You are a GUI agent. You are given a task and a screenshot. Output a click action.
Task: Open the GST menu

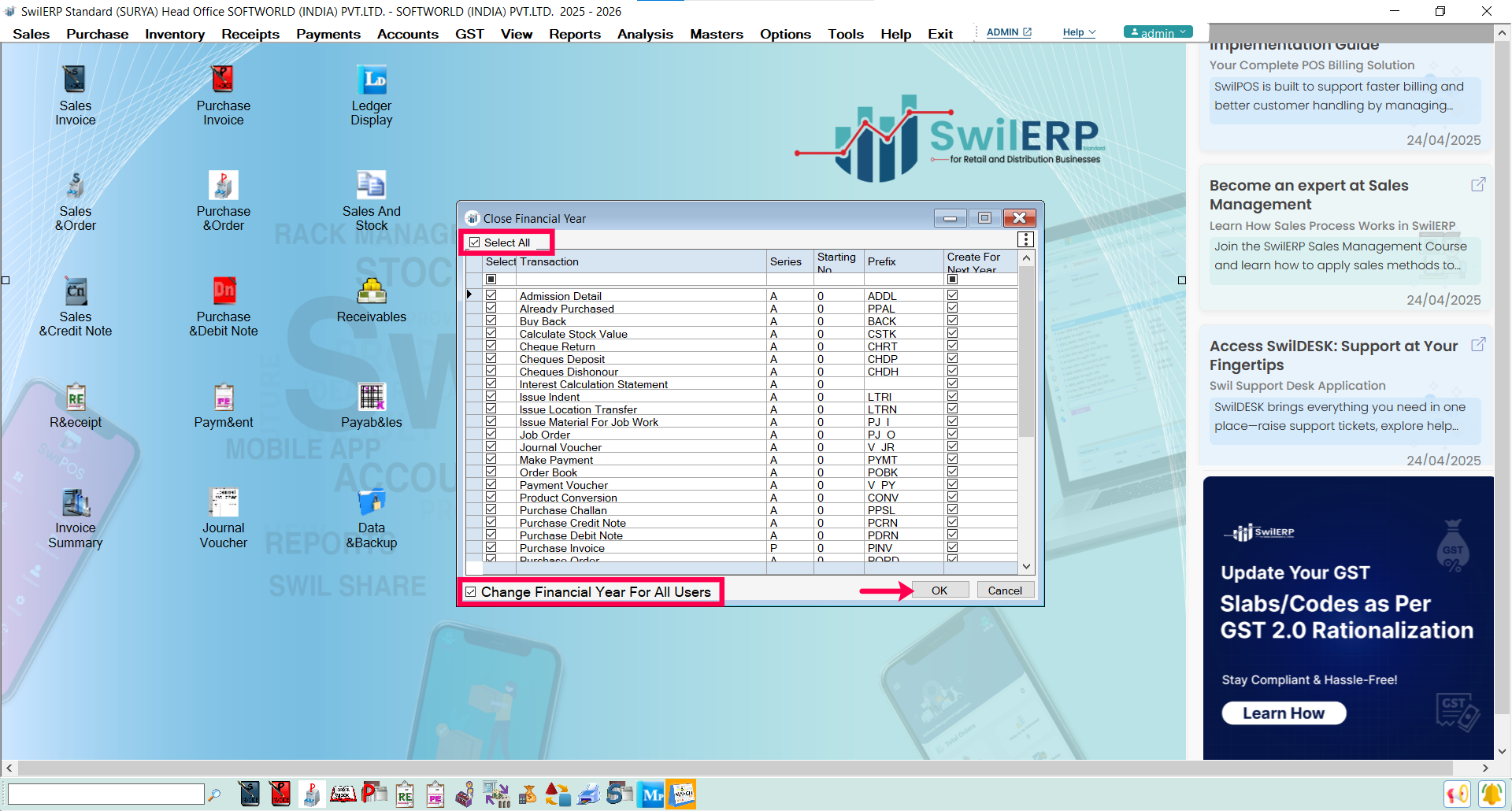click(469, 34)
